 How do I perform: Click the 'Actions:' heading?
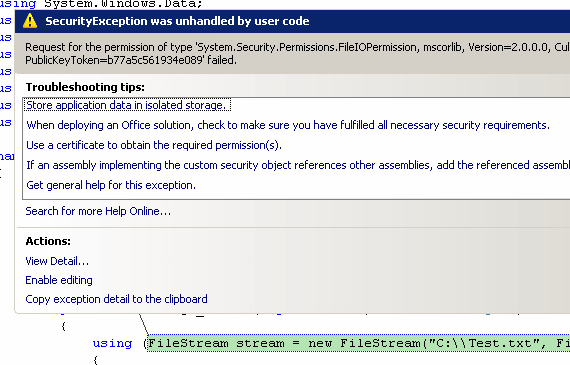tap(48, 241)
